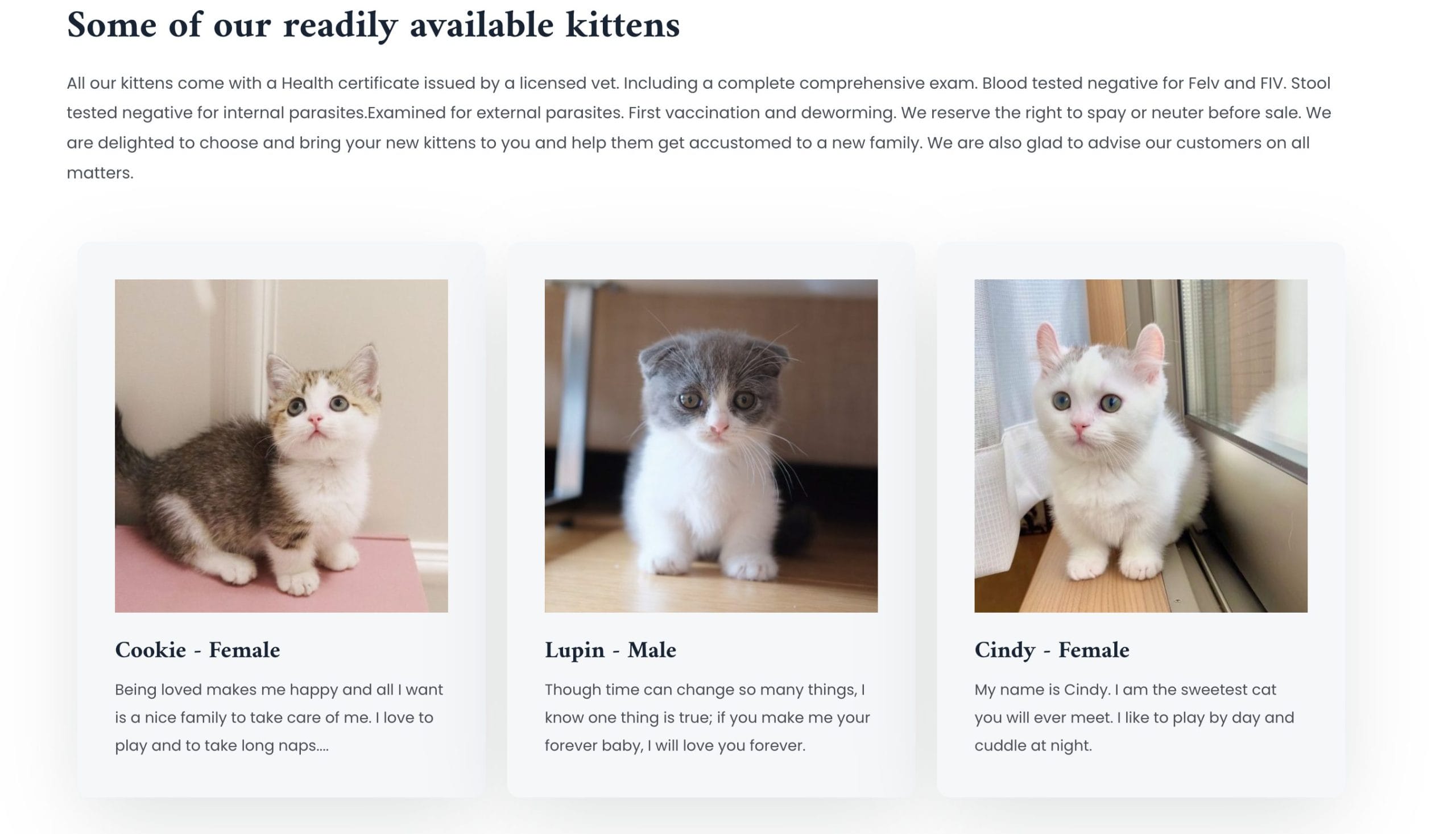Click 'forever baby, I will love you forever' line

tap(675, 746)
